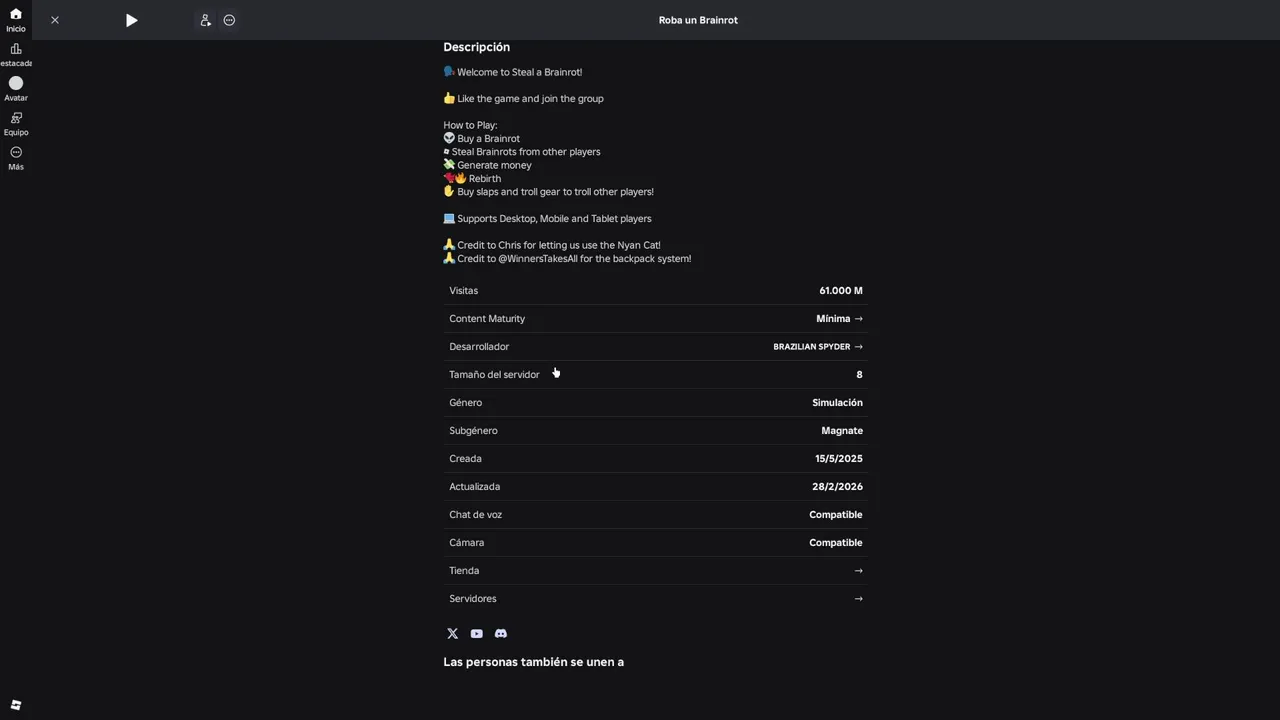Expand the Servidores row

point(858,599)
